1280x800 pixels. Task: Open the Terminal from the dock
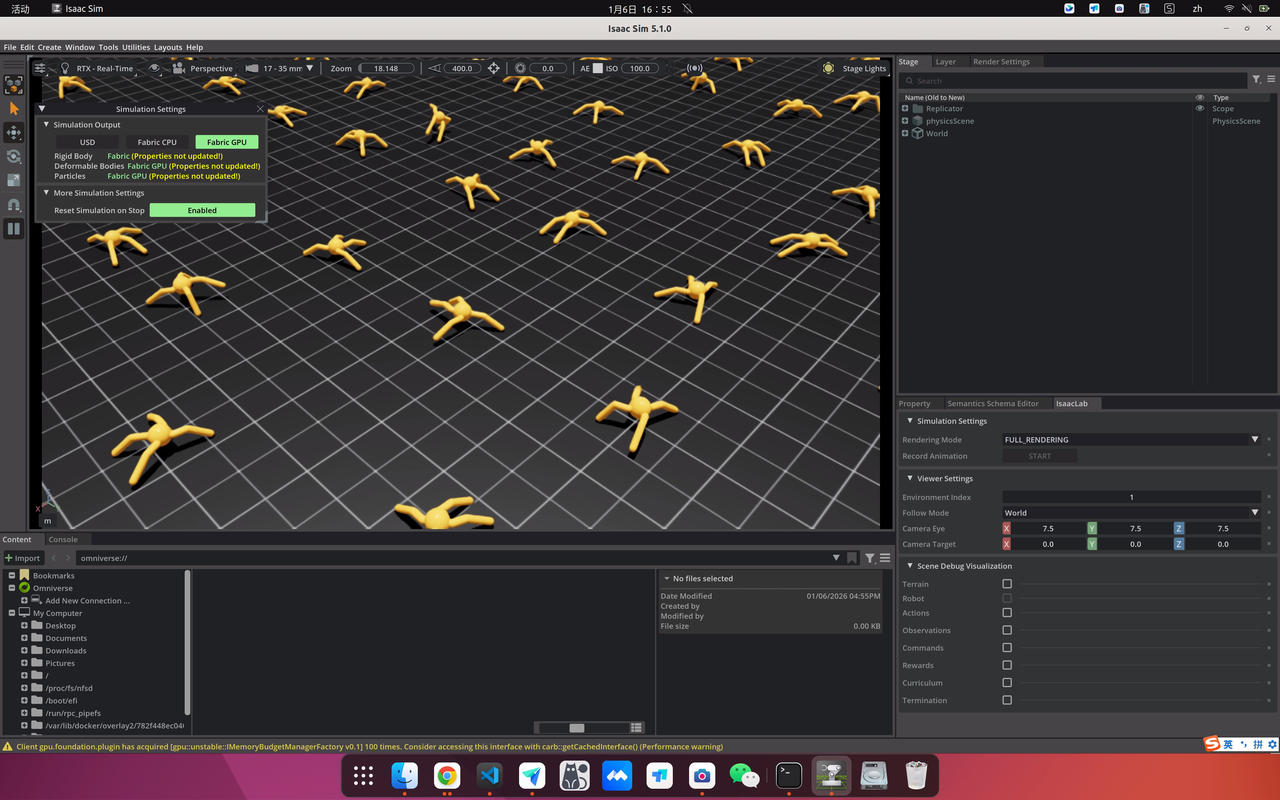(x=789, y=775)
